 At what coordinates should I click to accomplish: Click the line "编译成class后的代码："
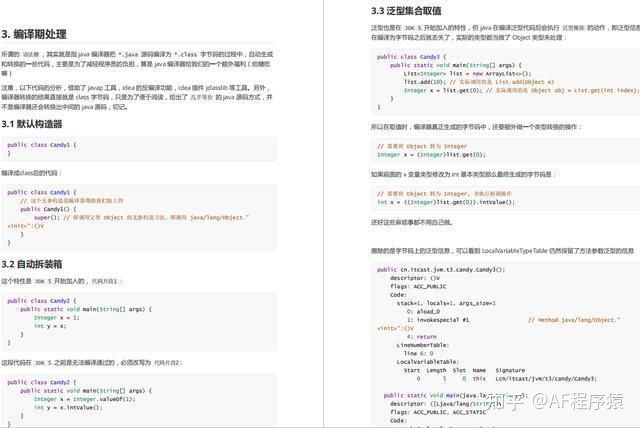click(x=31, y=173)
